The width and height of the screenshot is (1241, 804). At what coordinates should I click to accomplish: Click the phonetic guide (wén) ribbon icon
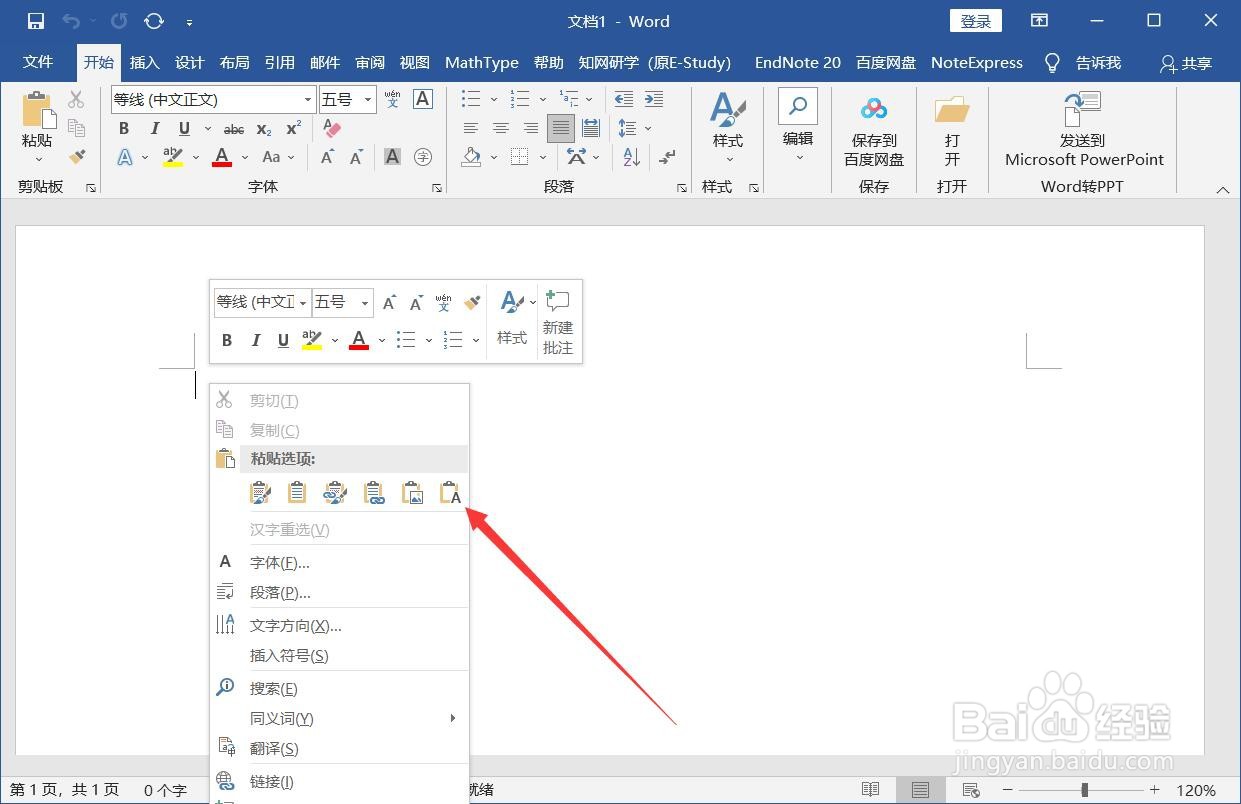(x=392, y=99)
